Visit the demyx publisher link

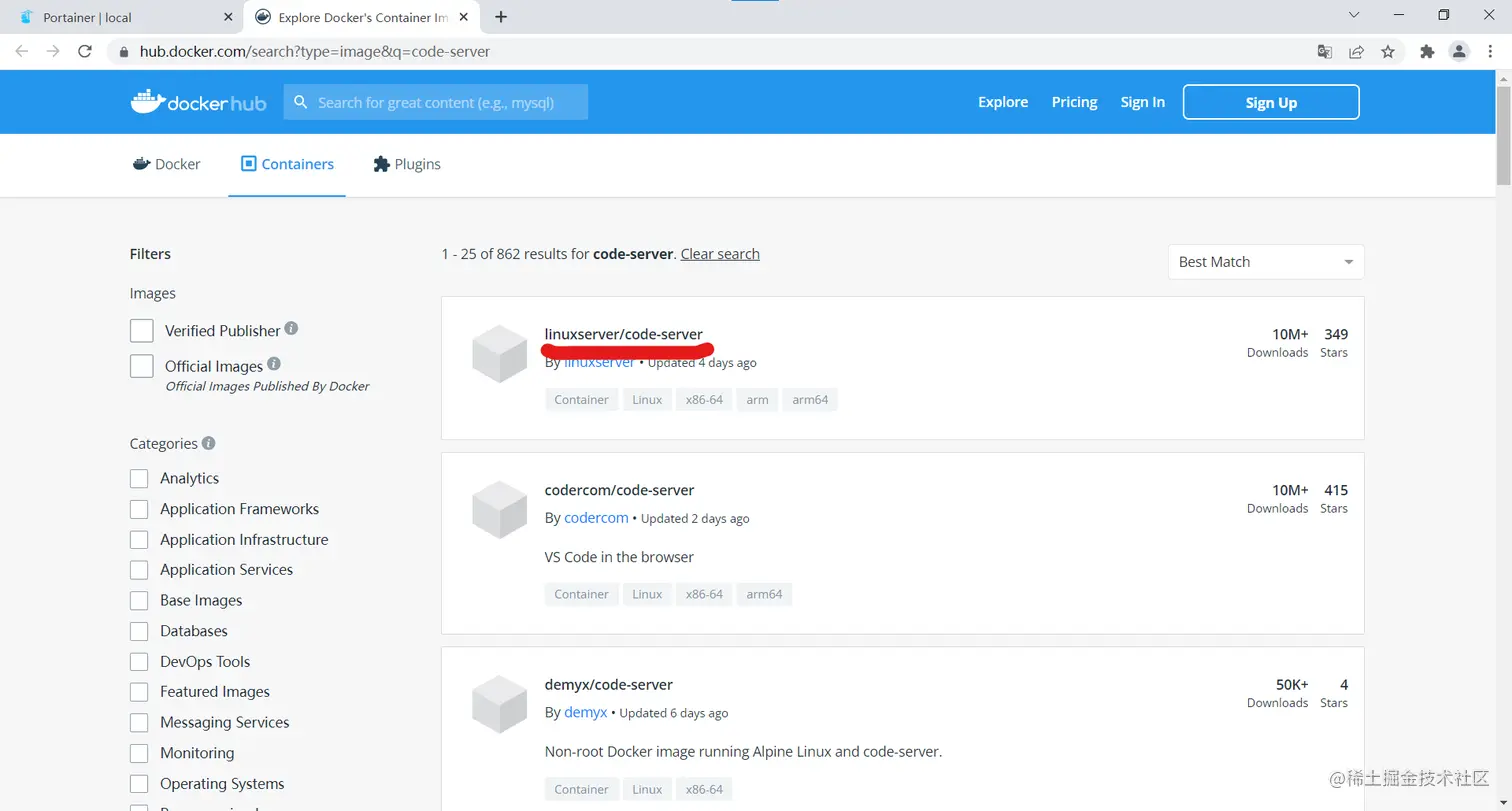pos(586,713)
